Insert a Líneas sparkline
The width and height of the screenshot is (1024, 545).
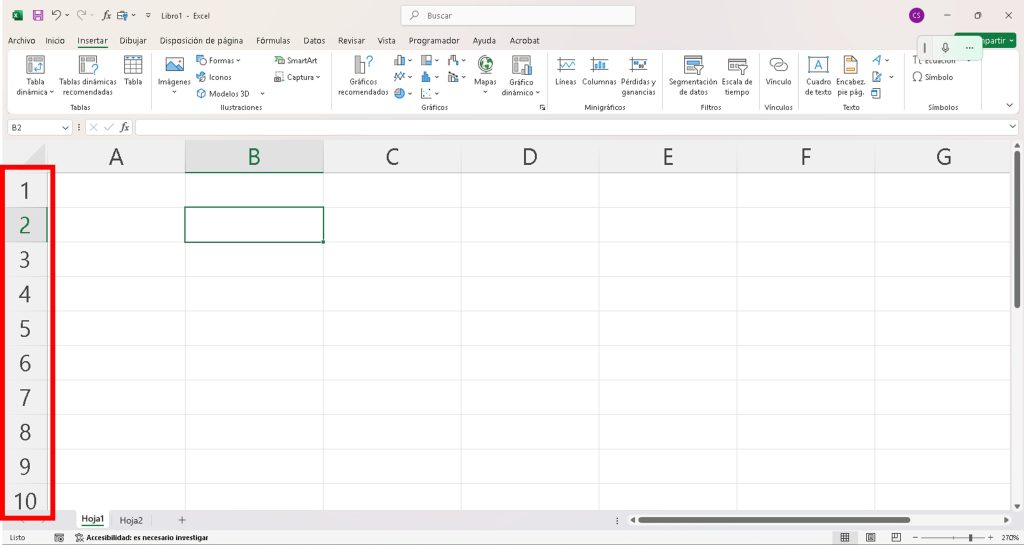pyautogui.click(x=566, y=70)
